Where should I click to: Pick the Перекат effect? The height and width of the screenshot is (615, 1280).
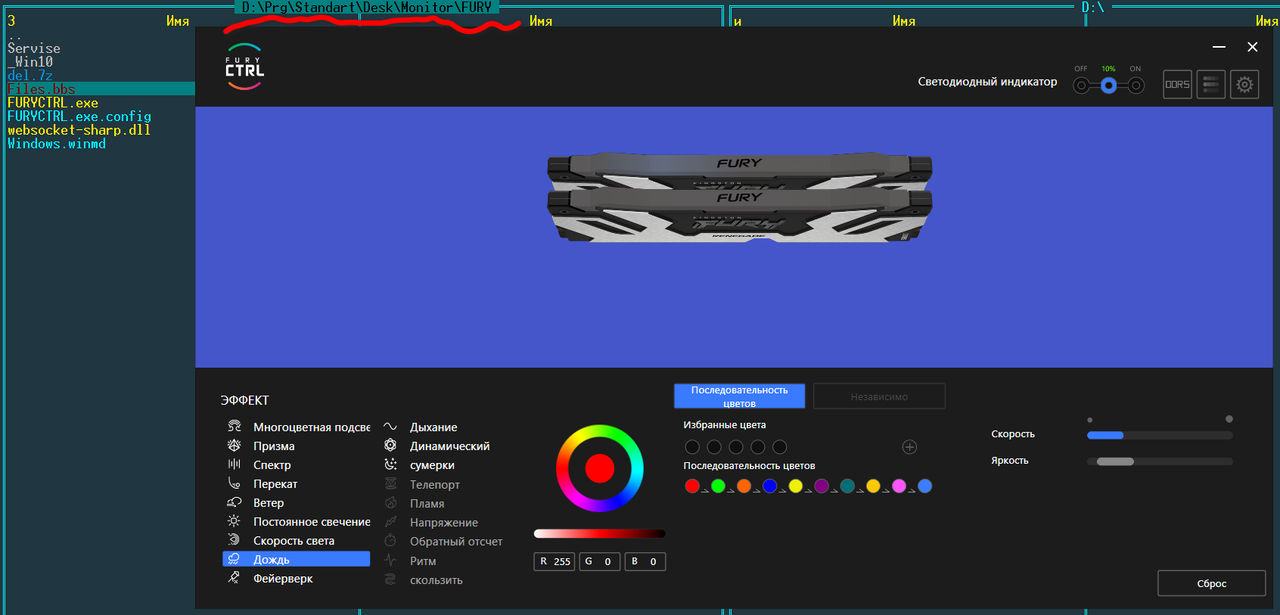(262, 484)
